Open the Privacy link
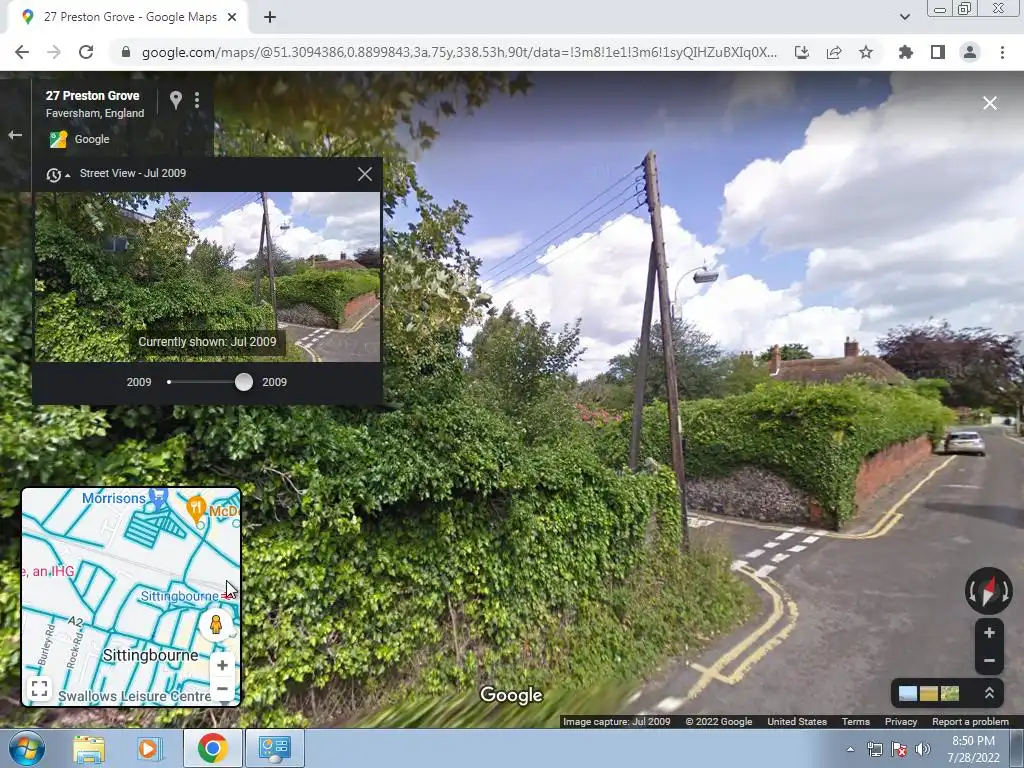 click(901, 722)
